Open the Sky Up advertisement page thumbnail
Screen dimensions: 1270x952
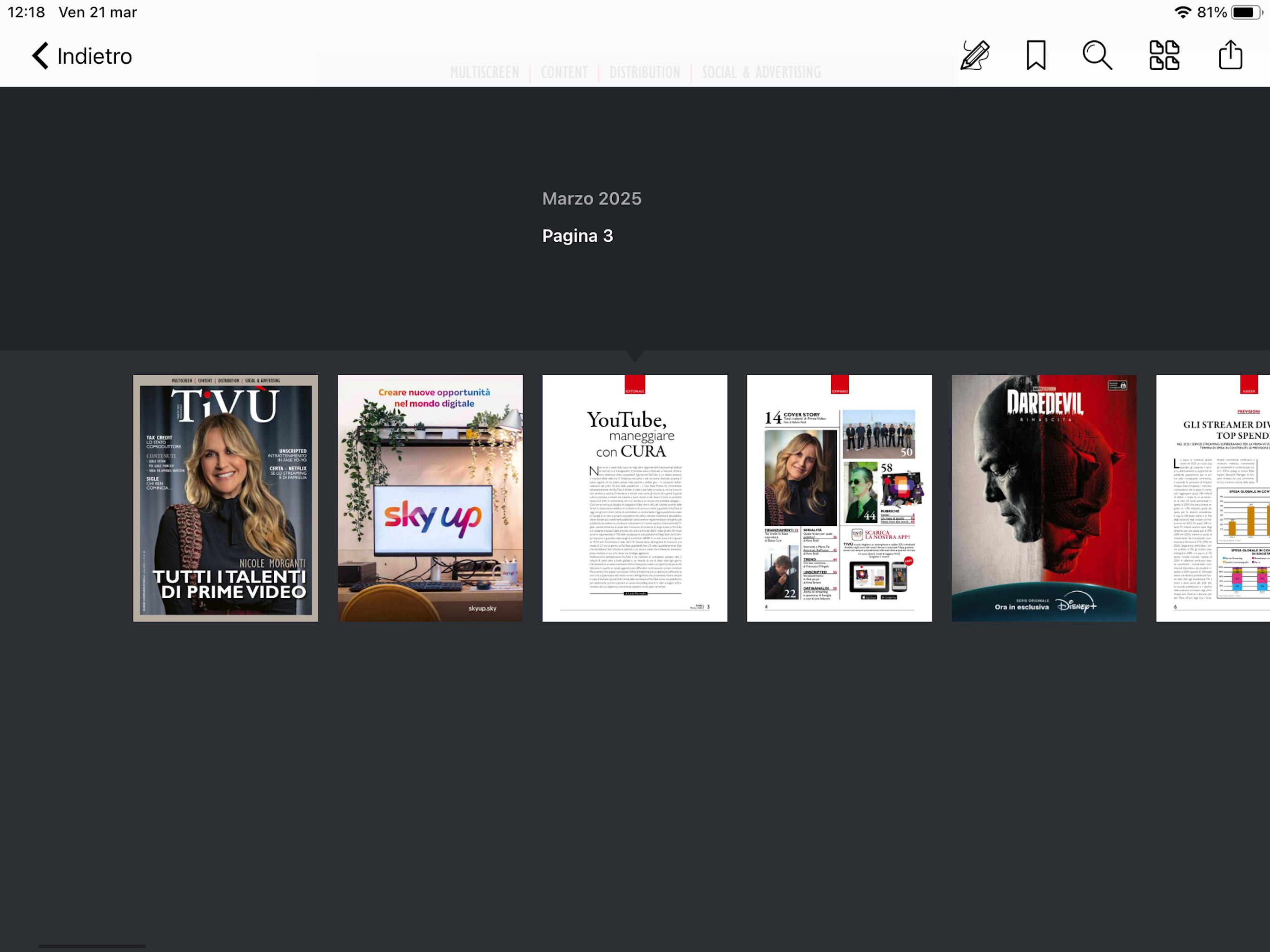coord(430,498)
